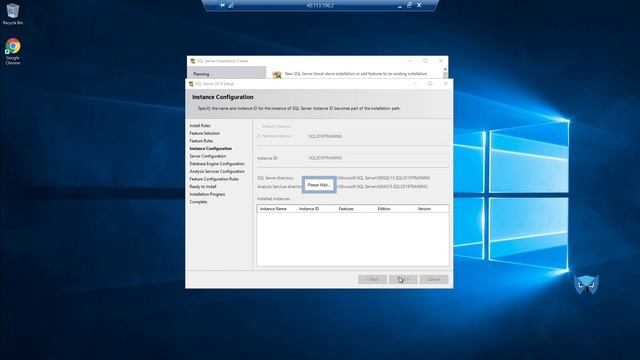Click the Analysis Services directory path text
Screen dimensions: 640x360
[x=382, y=187]
